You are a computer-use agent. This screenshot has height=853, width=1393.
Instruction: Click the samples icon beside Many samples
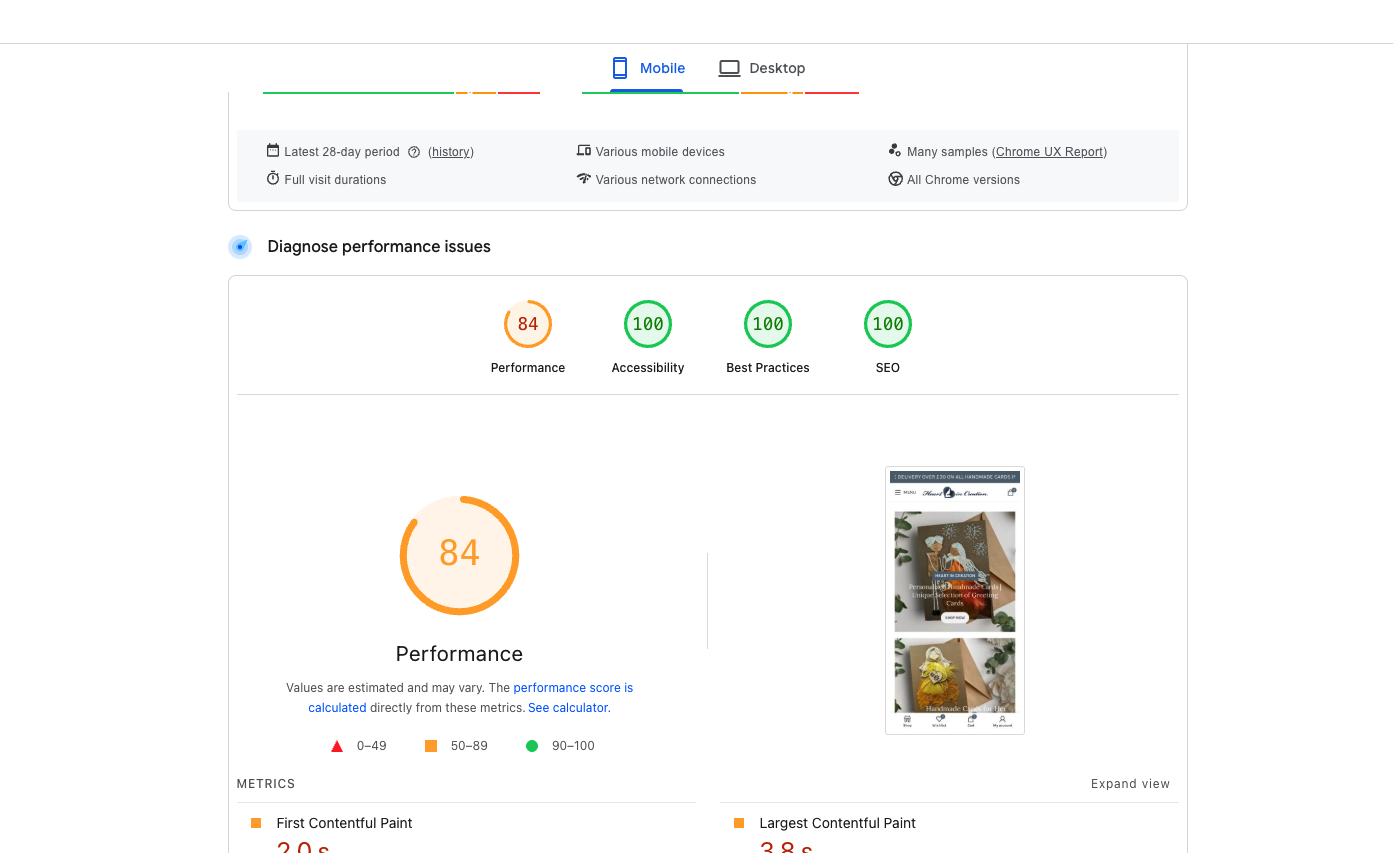895,151
